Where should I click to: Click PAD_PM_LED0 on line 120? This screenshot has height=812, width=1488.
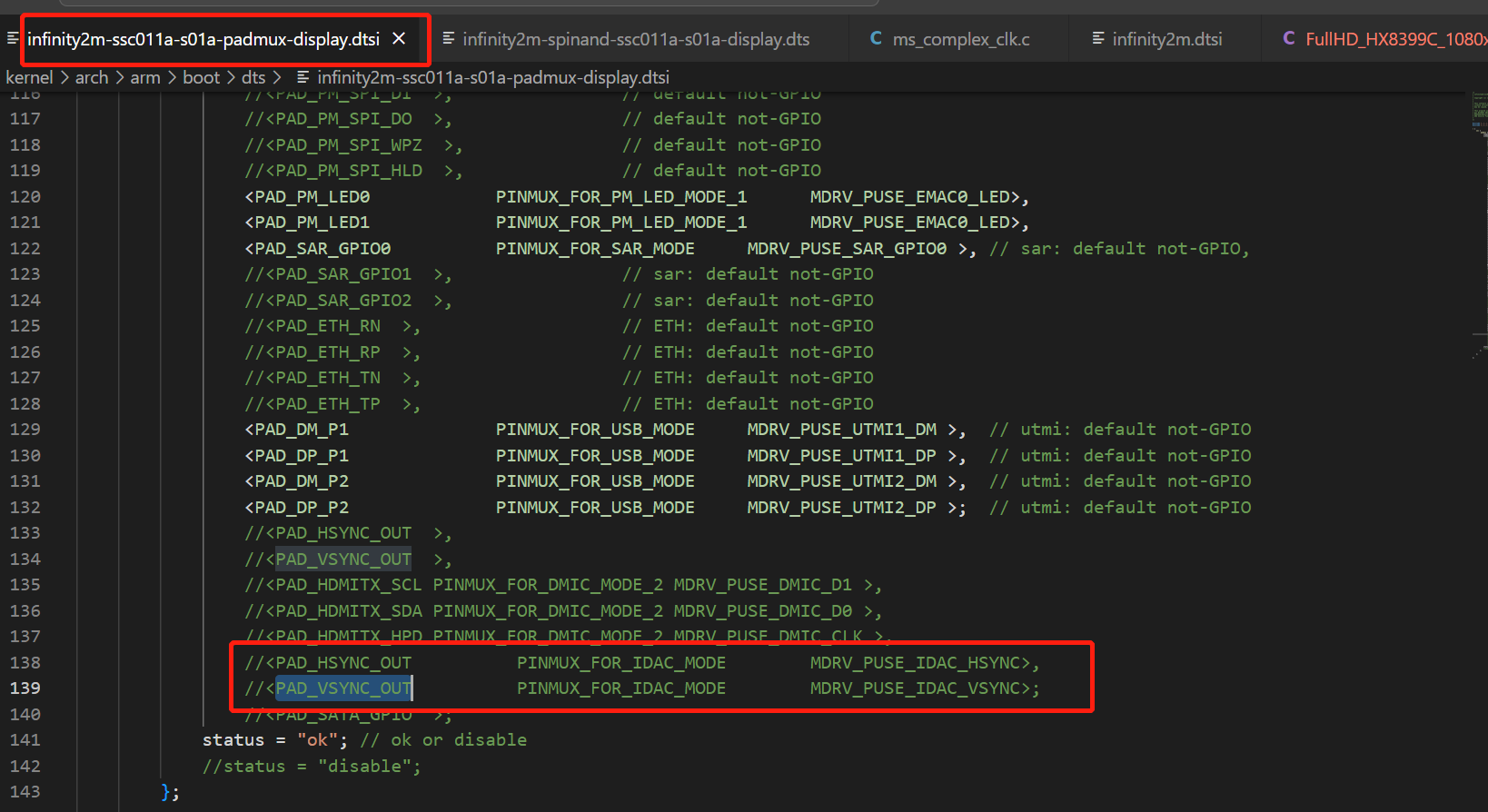312,196
